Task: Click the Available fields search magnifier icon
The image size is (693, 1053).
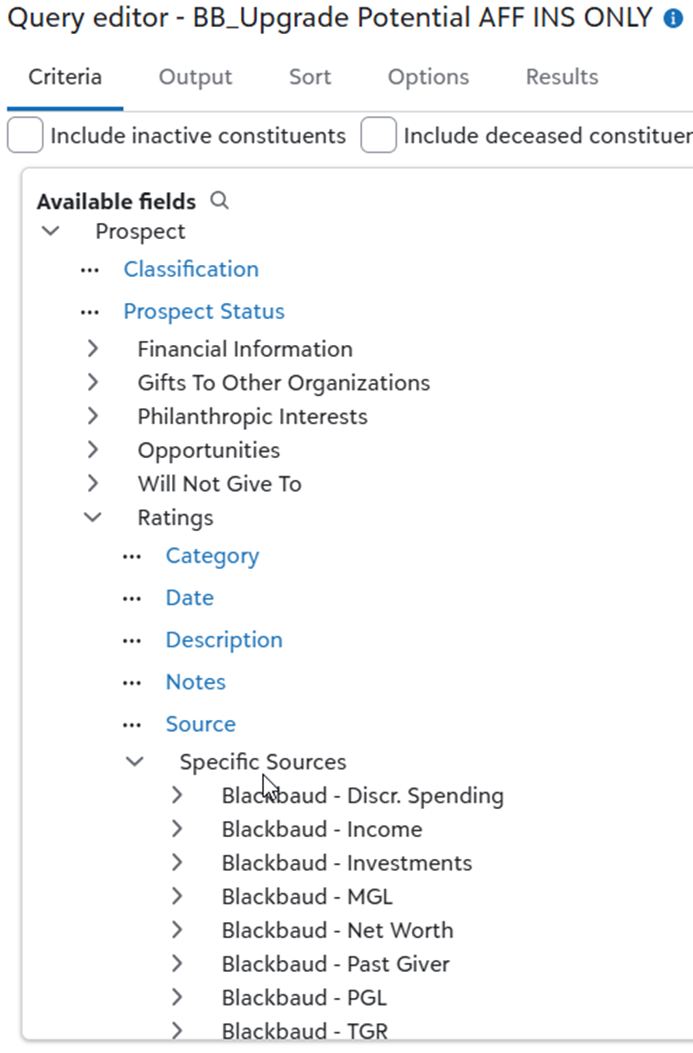Action: tap(220, 201)
